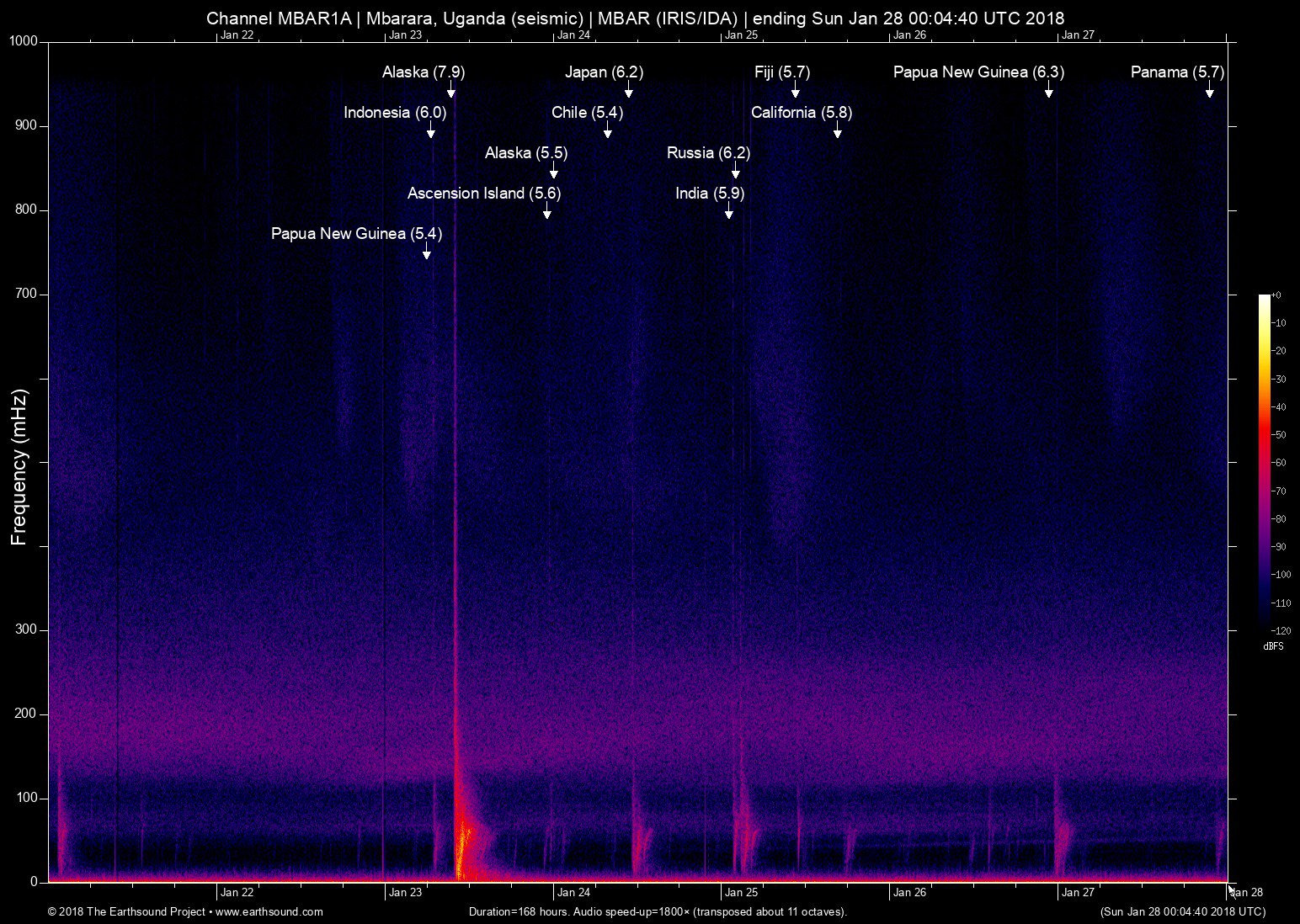Viewport: 1300px width, 924px height.
Task: Click the Papua New Guinea (6.3) label
Action: coord(979,72)
